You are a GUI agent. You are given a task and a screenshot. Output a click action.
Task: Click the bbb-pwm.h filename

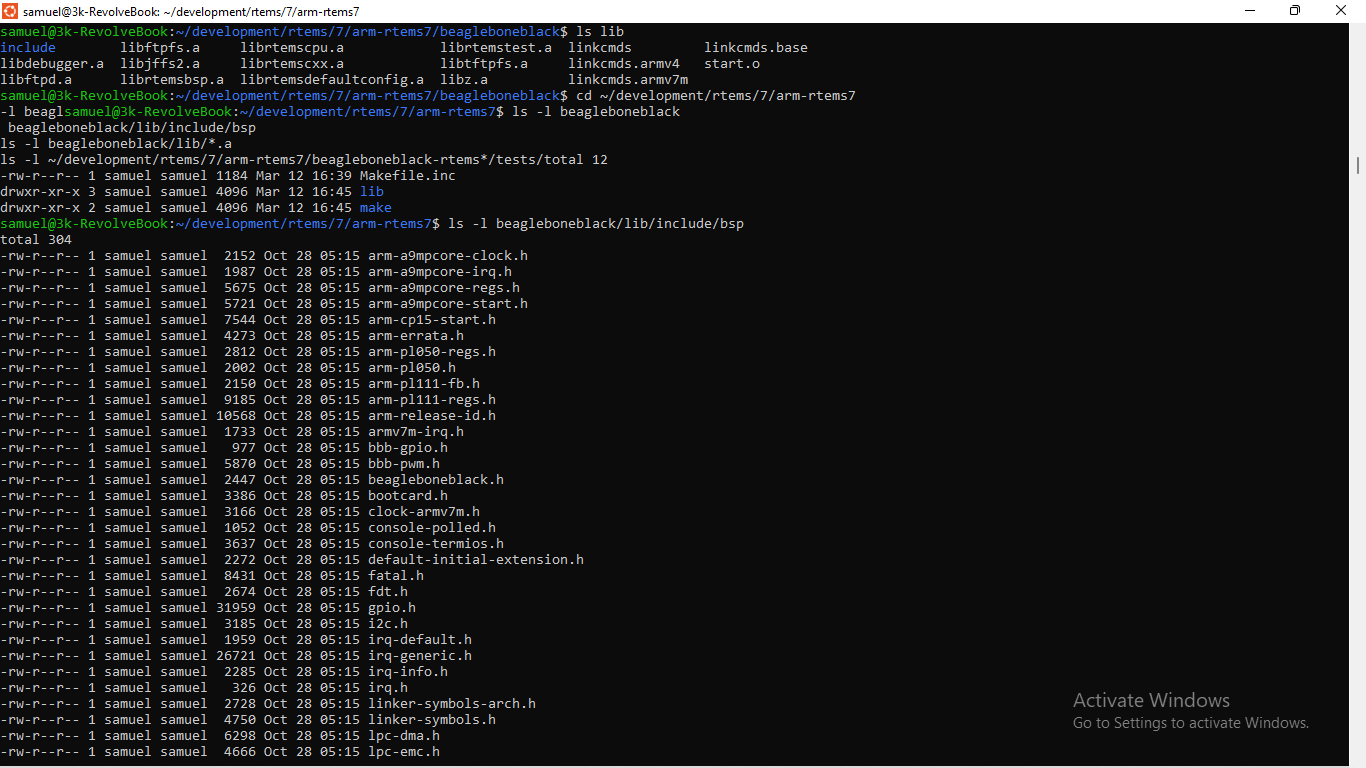(x=404, y=463)
